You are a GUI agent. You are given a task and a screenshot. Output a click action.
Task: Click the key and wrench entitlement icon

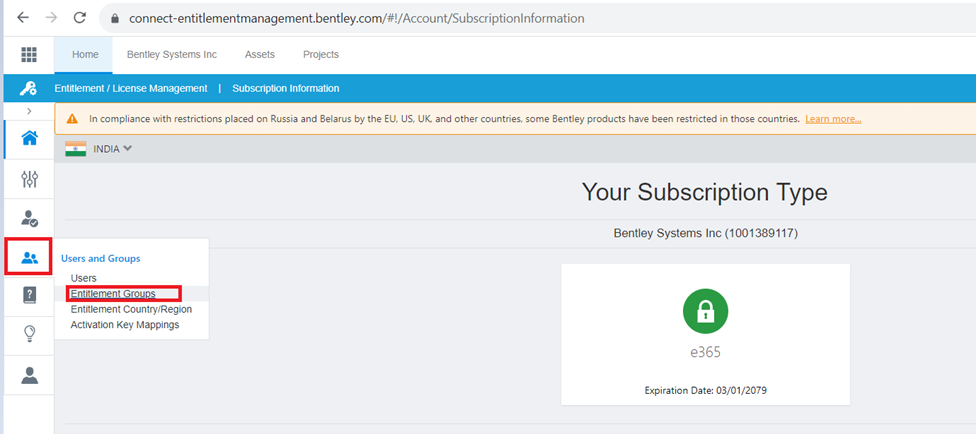click(x=29, y=88)
